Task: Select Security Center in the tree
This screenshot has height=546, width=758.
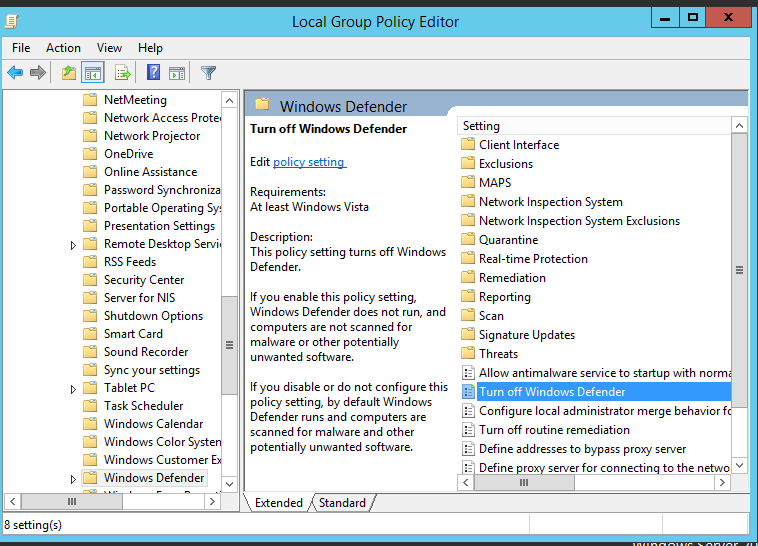Action: tap(144, 280)
